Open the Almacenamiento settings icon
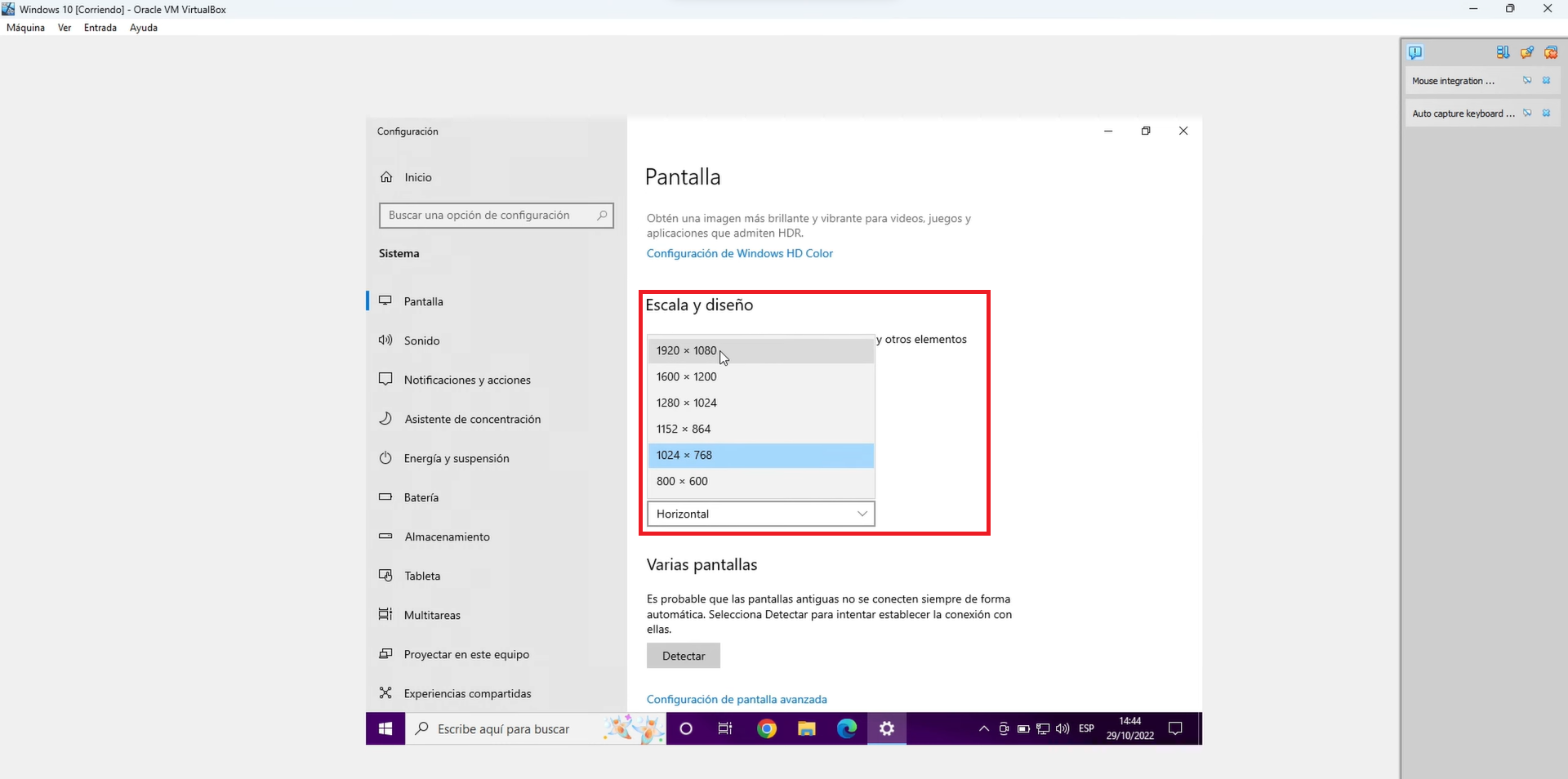This screenshot has height=779, width=1568. pyautogui.click(x=385, y=536)
